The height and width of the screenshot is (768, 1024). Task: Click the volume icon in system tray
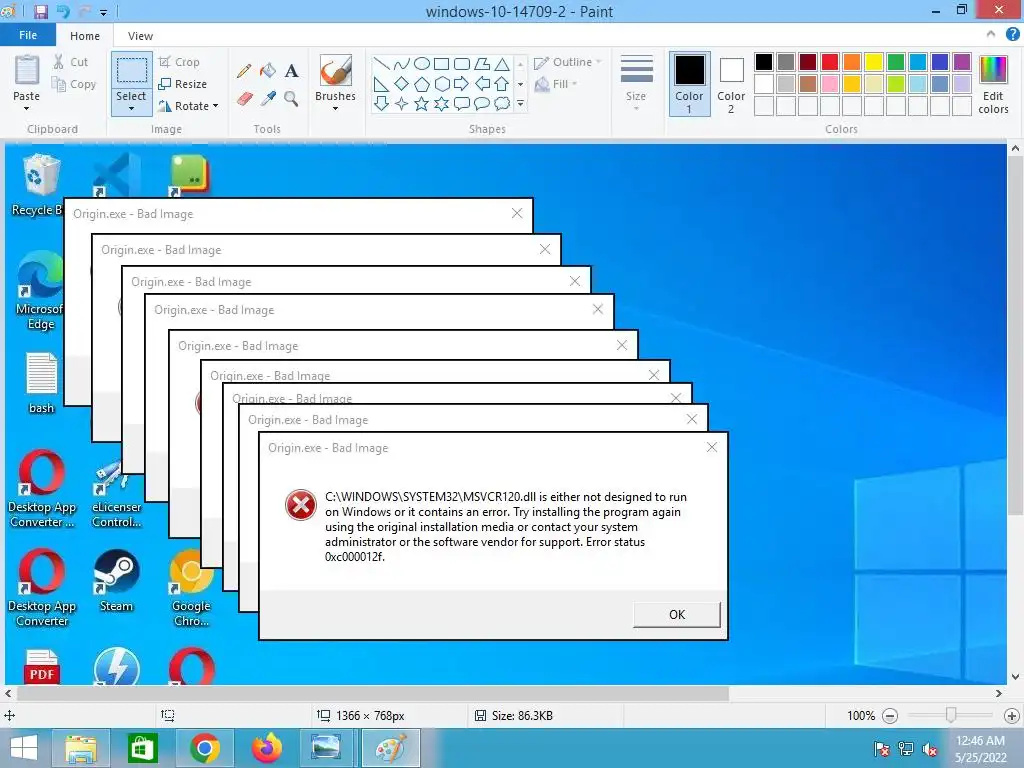[930, 750]
